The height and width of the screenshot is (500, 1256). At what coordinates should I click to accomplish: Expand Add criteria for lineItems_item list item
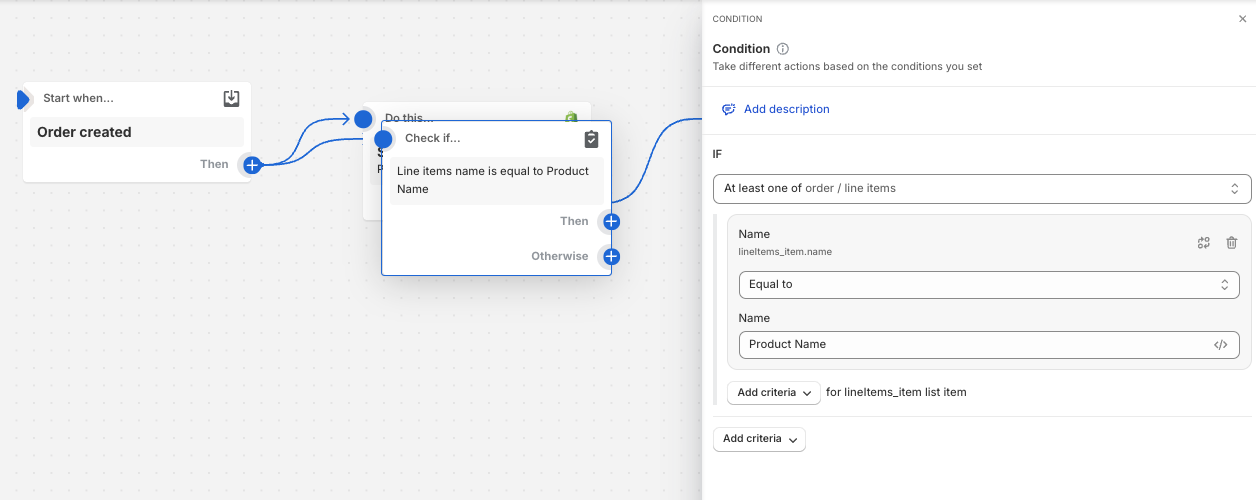pyautogui.click(x=774, y=393)
